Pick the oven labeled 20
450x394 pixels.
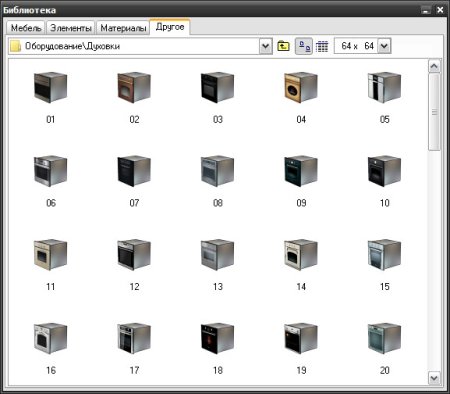coord(384,338)
